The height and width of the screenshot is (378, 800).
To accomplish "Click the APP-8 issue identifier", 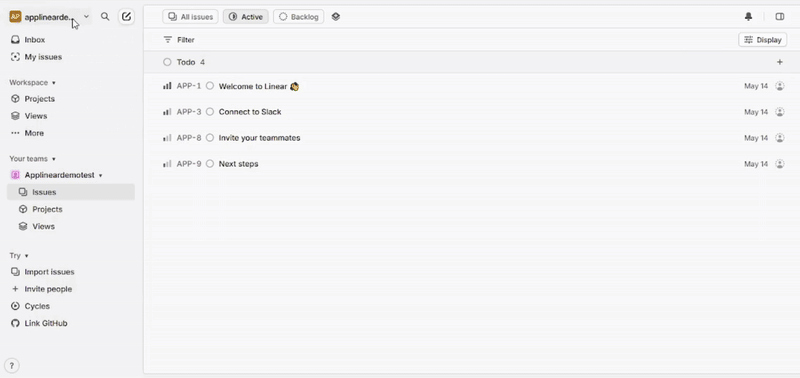I will coord(189,138).
